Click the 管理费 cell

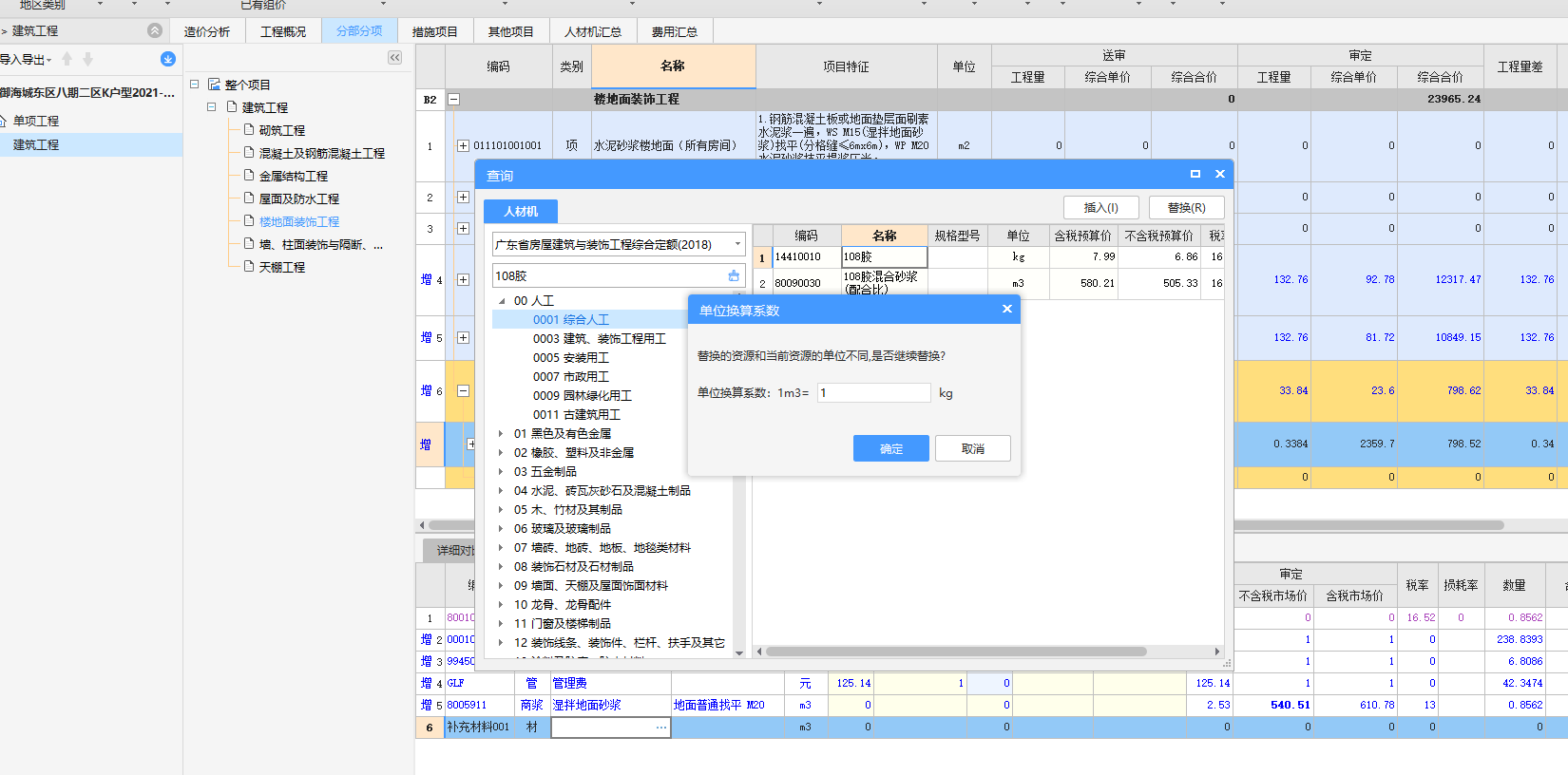(x=611, y=683)
